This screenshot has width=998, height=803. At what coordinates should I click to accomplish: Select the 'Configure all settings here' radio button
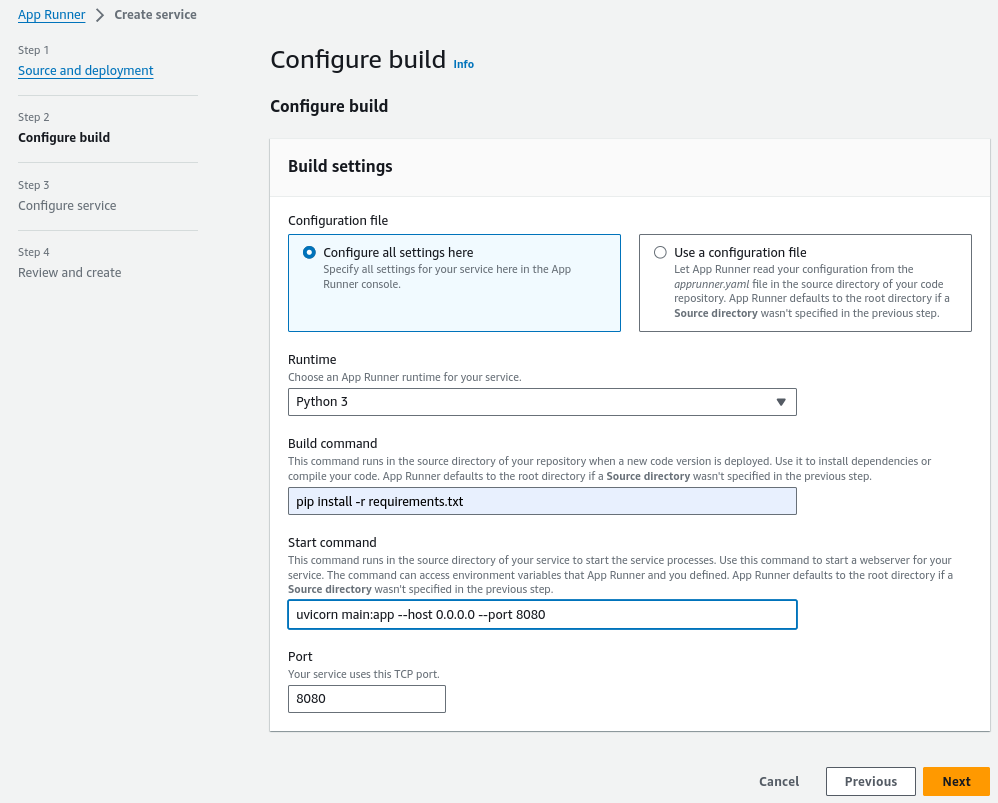[x=309, y=253]
